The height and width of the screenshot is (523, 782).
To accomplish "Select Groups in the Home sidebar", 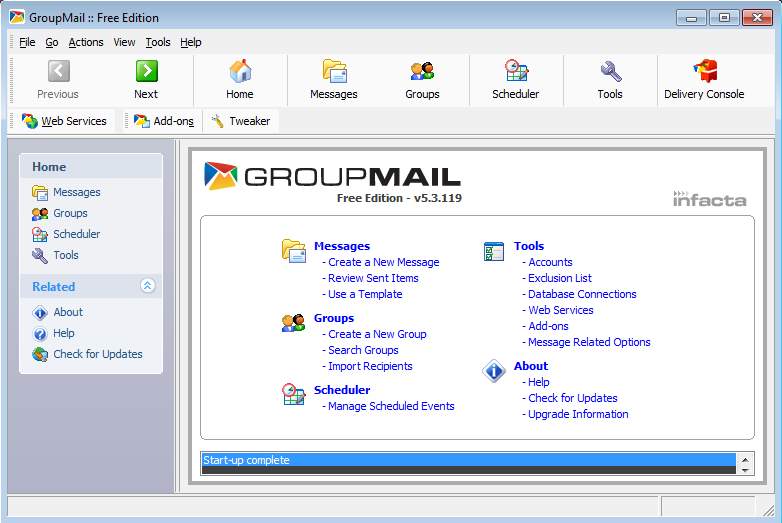I will [60, 213].
